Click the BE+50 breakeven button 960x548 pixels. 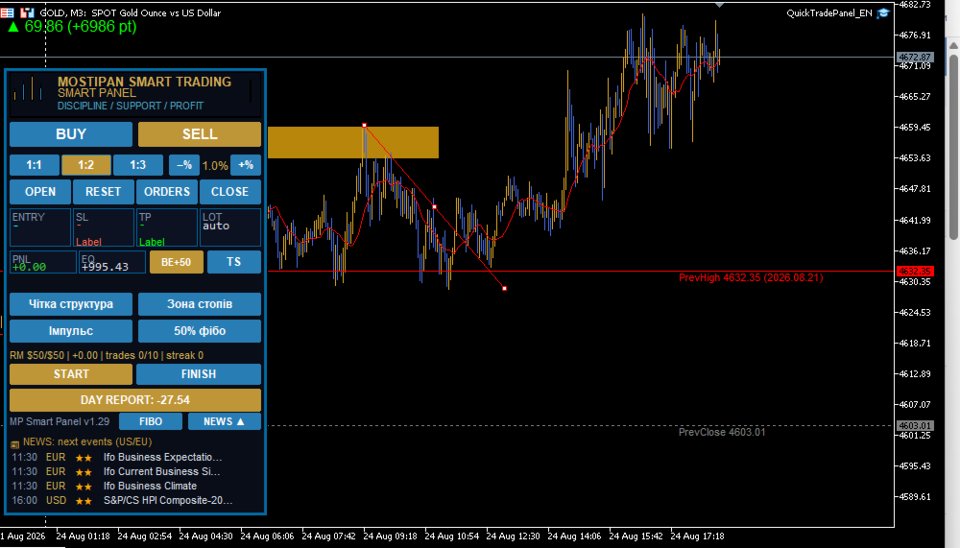[x=176, y=262]
